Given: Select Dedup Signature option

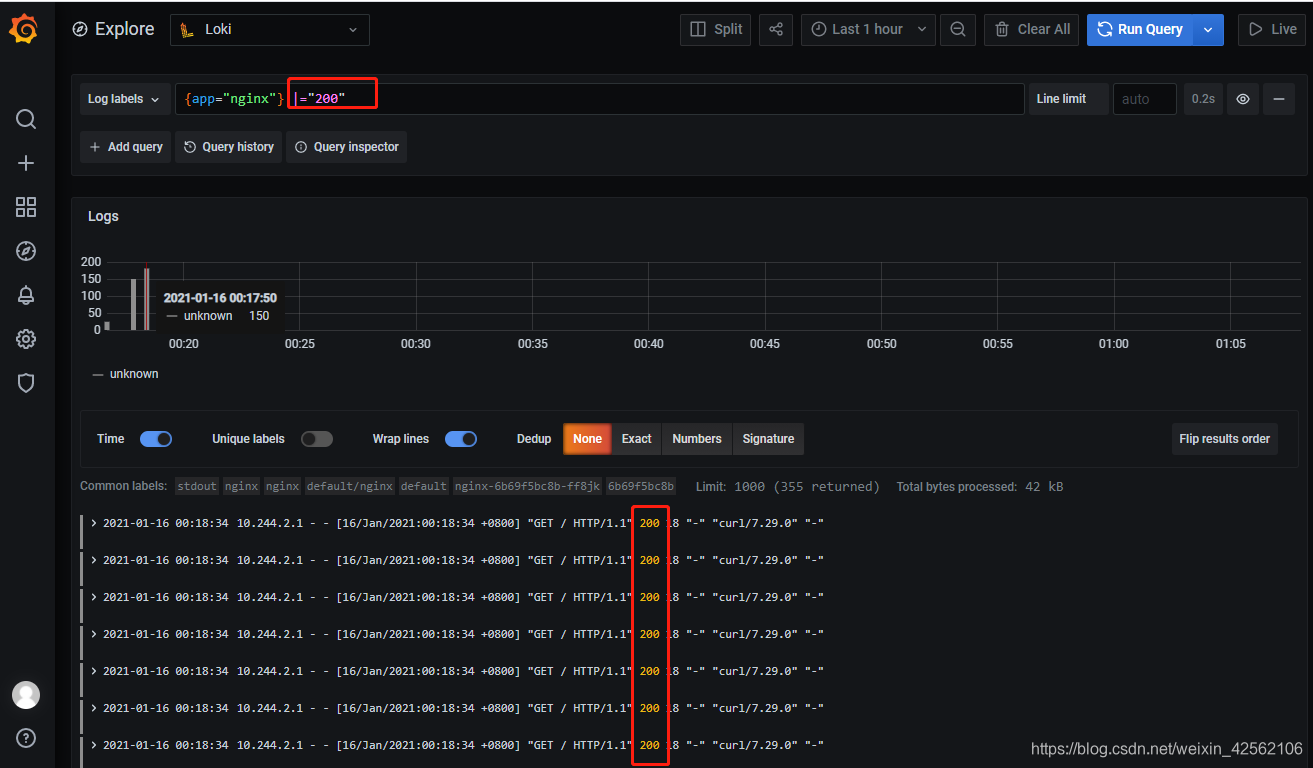Looking at the screenshot, I should point(768,439).
